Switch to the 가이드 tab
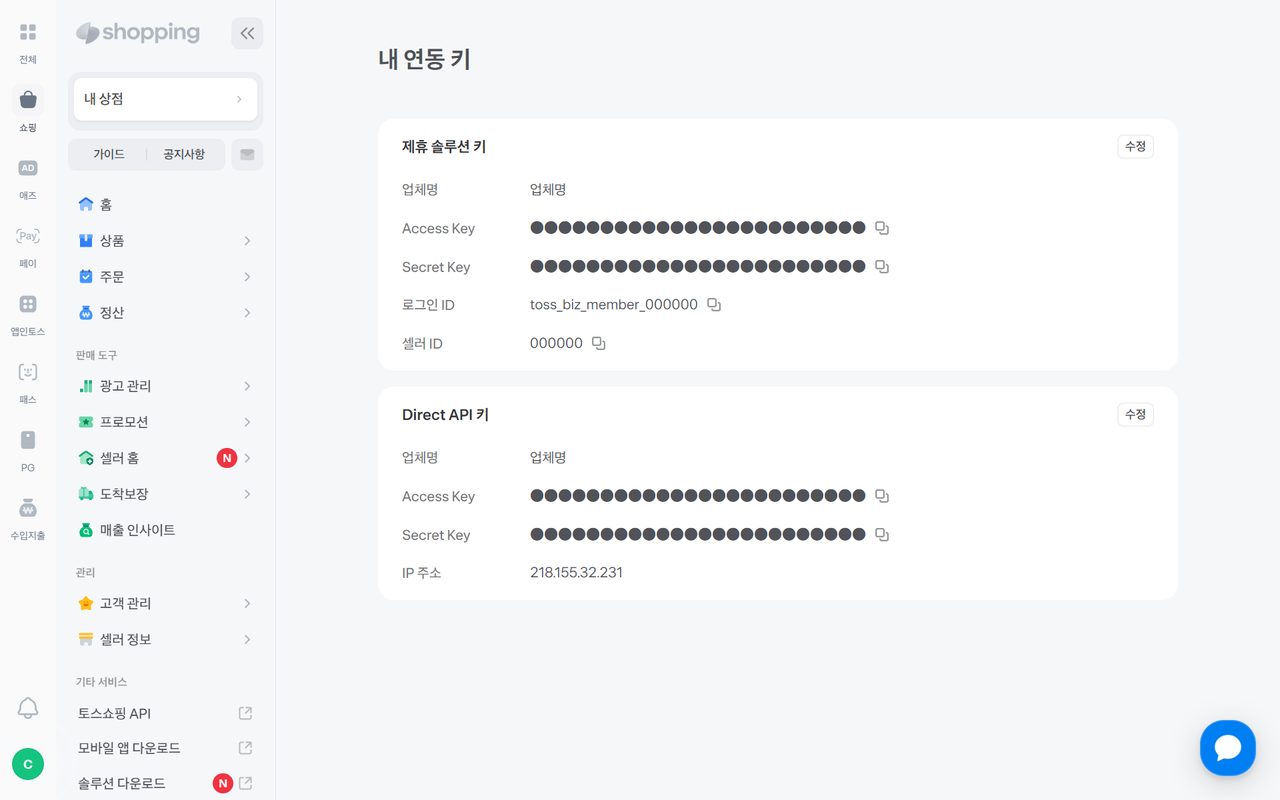The height and width of the screenshot is (800, 1280). 109,154
